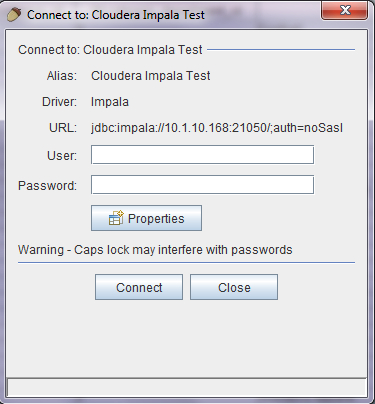Click the Driver: label
This screenshot has width=375, height=404.
[x=59, y=102]
